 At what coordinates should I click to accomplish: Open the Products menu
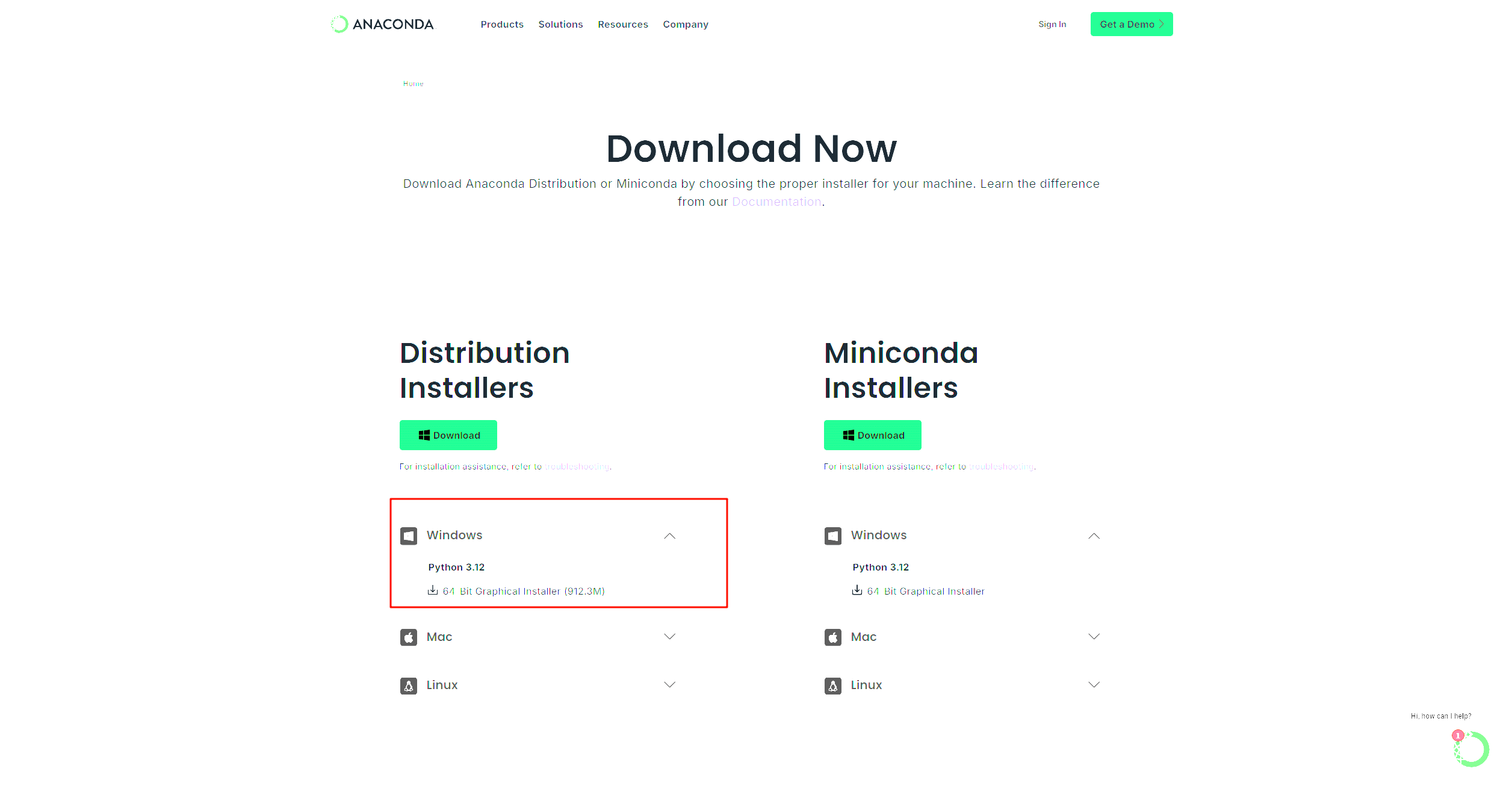[x=502, y=25]
